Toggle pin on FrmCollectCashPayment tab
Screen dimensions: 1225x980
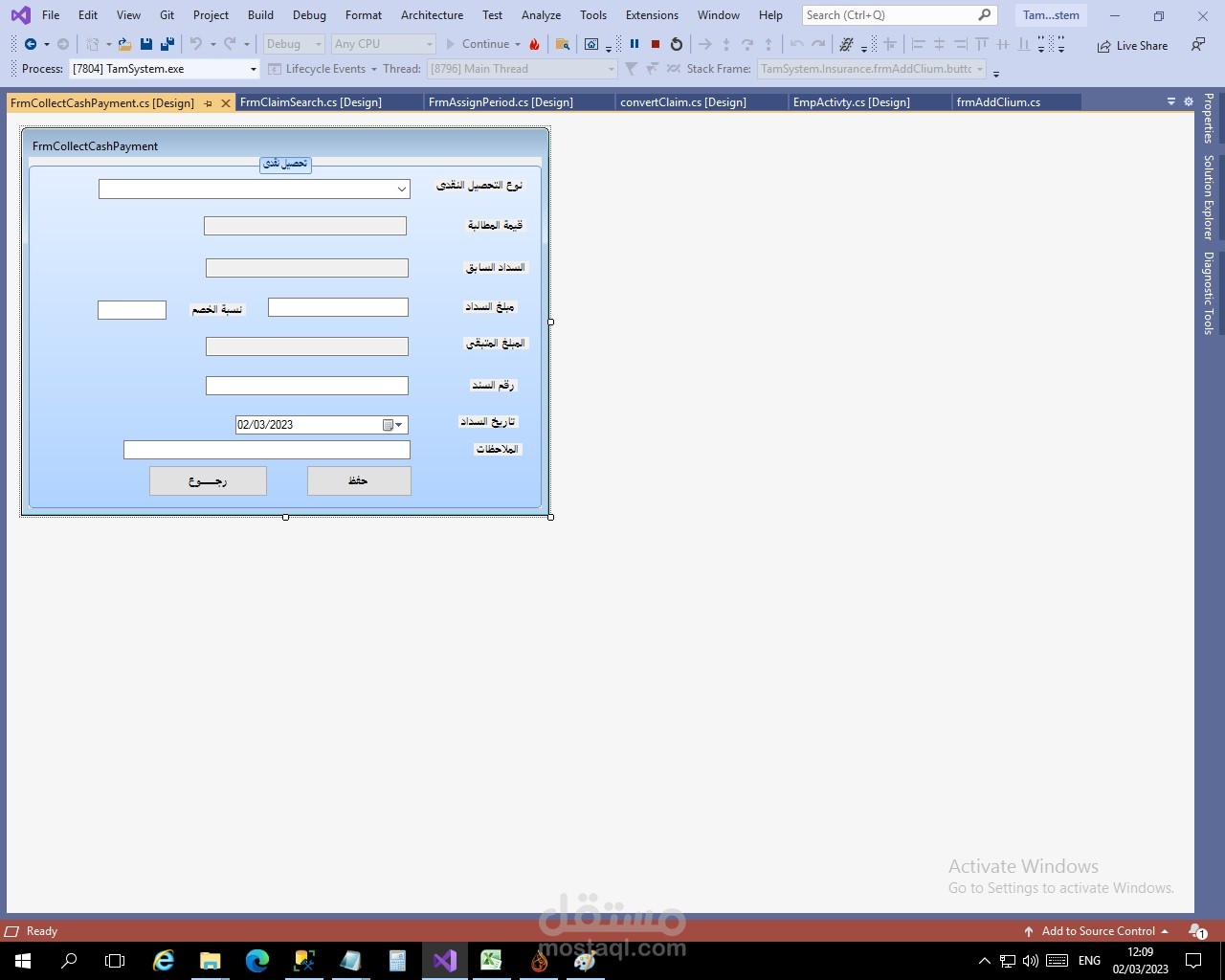point(208,103)
